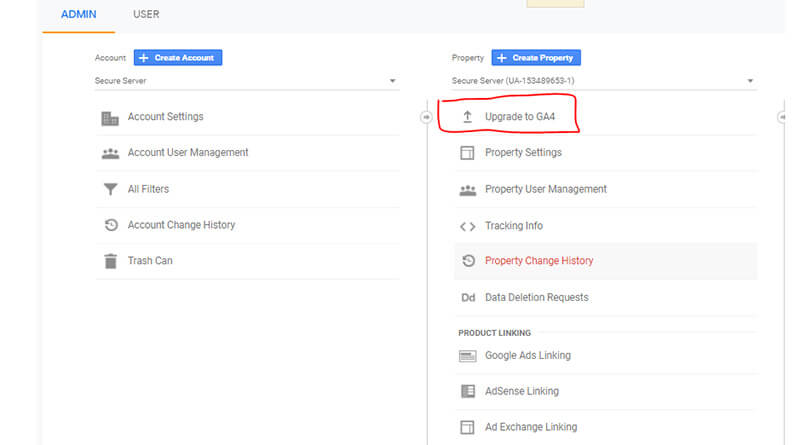800x445 pixels.
Task: Click the Trash Can bin icon
Action: (x=110, y=261)
